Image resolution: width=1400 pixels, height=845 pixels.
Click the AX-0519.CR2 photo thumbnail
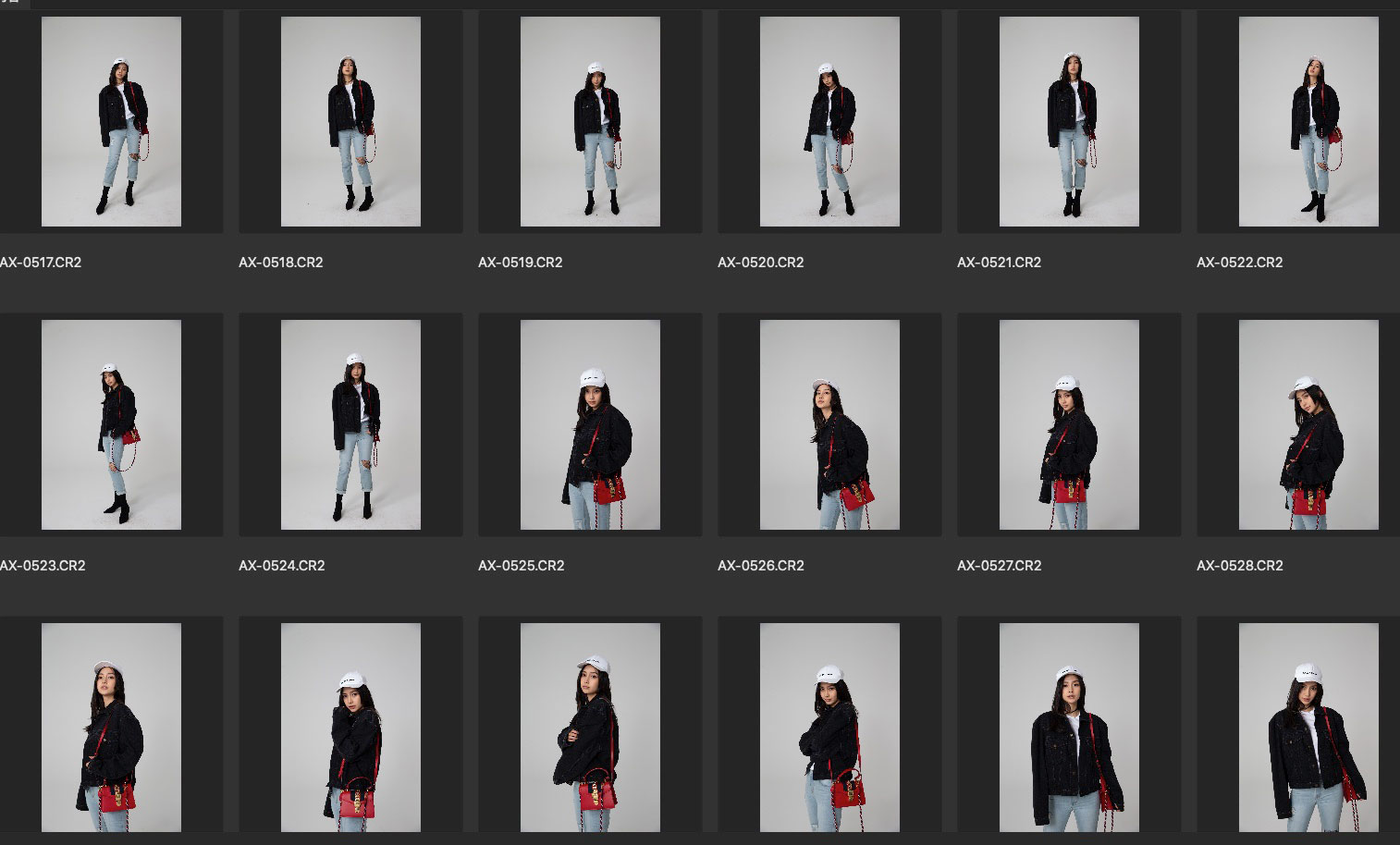[590, 122]
